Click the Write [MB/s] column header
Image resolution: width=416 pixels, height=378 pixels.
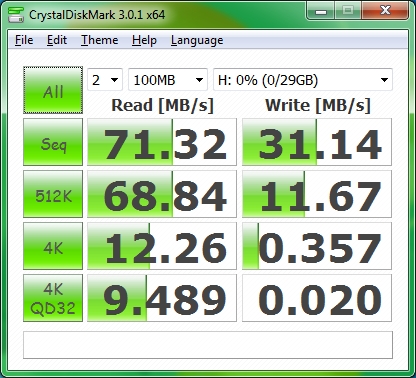(318, 106)
